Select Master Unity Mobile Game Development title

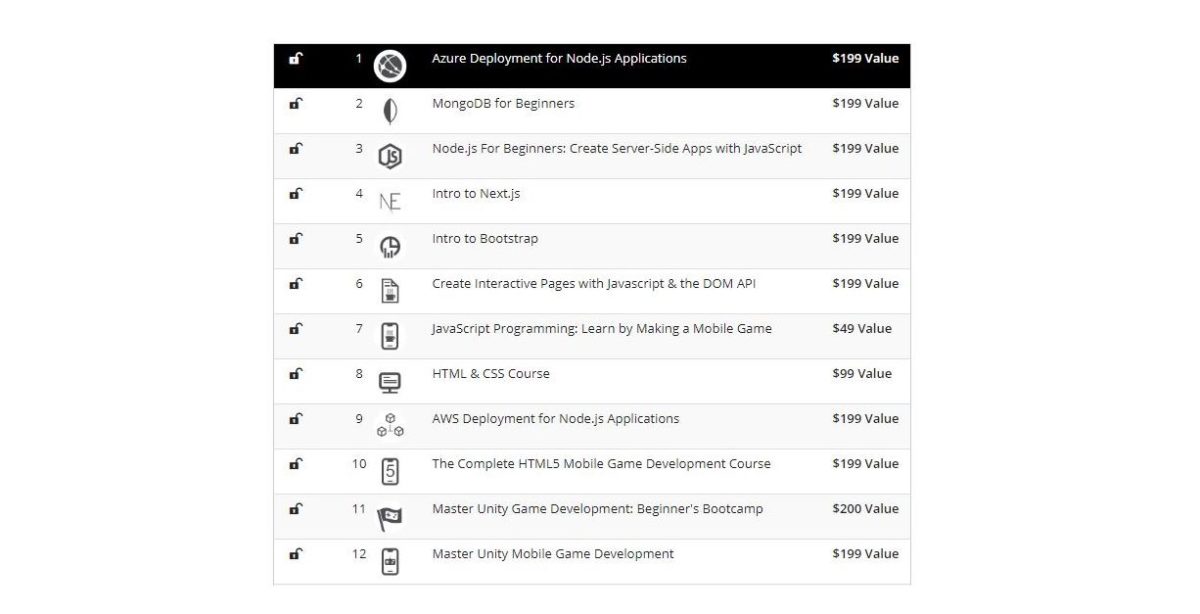[x=552, y=553]
